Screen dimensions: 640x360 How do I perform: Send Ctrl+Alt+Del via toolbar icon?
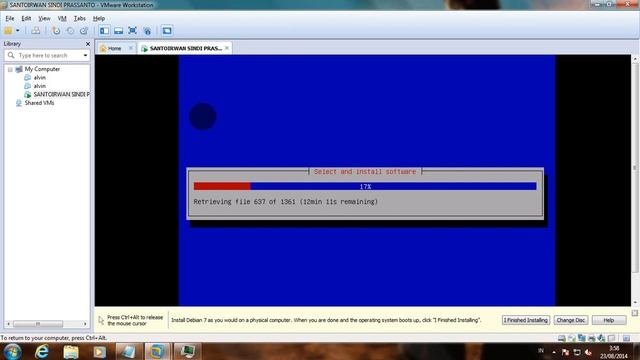(36, 31)
